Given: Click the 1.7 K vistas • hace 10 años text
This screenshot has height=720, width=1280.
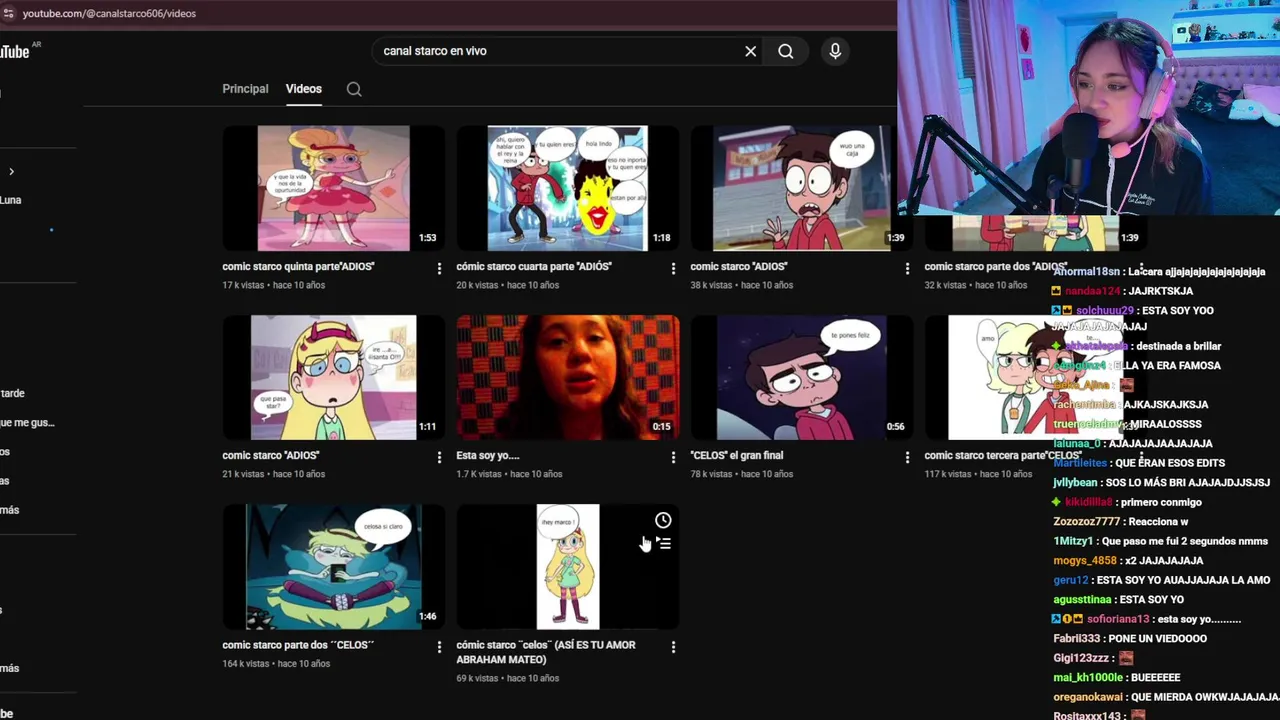Looking at the screenshot, I should click(509, 474).
